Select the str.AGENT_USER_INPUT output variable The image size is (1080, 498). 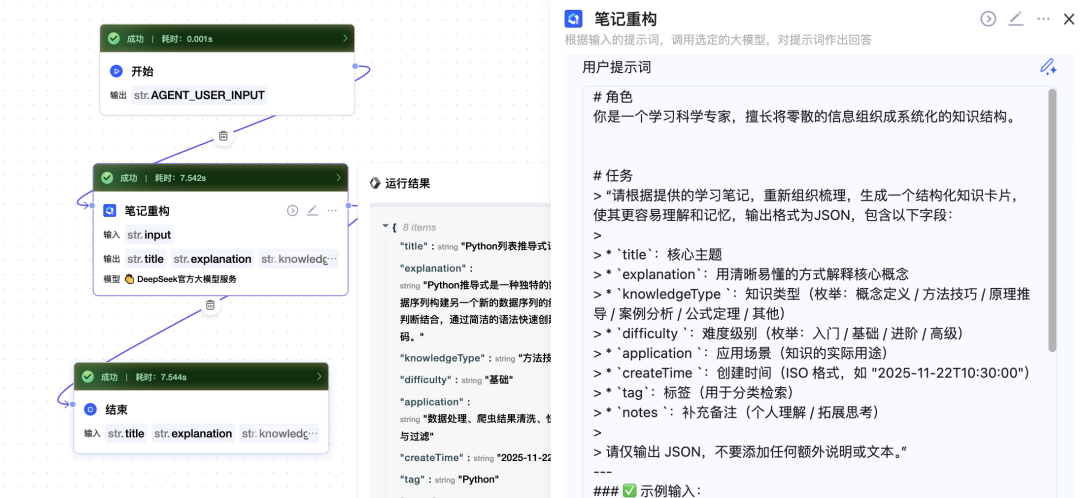[x=199, y=95]
